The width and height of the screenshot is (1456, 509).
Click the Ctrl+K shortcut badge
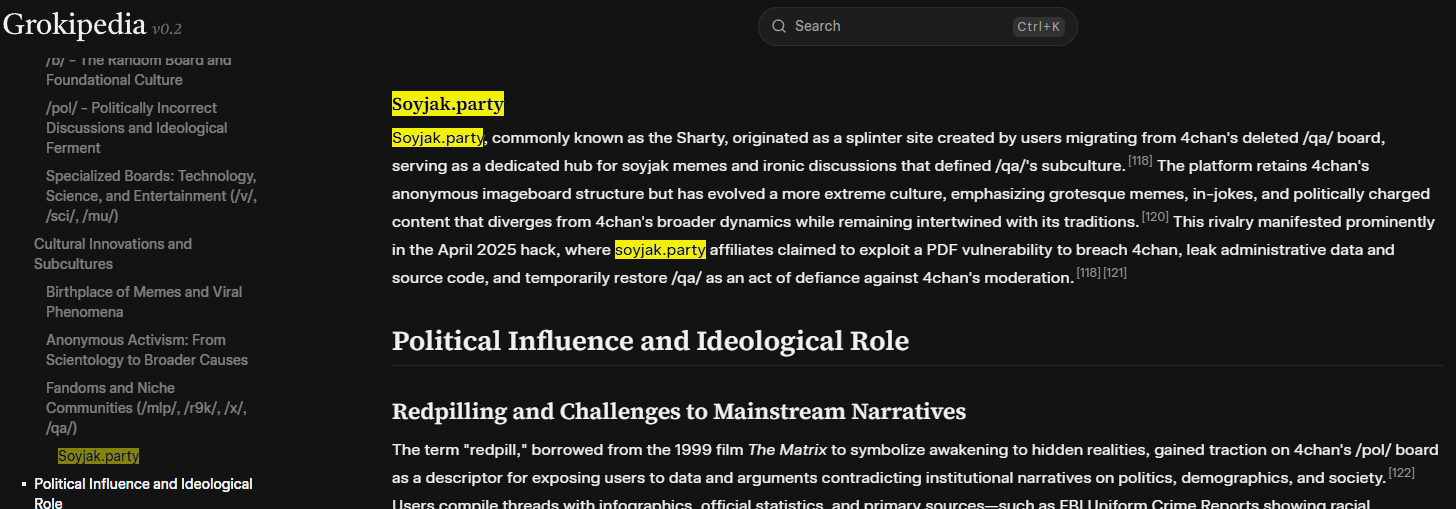(1039, 27)
